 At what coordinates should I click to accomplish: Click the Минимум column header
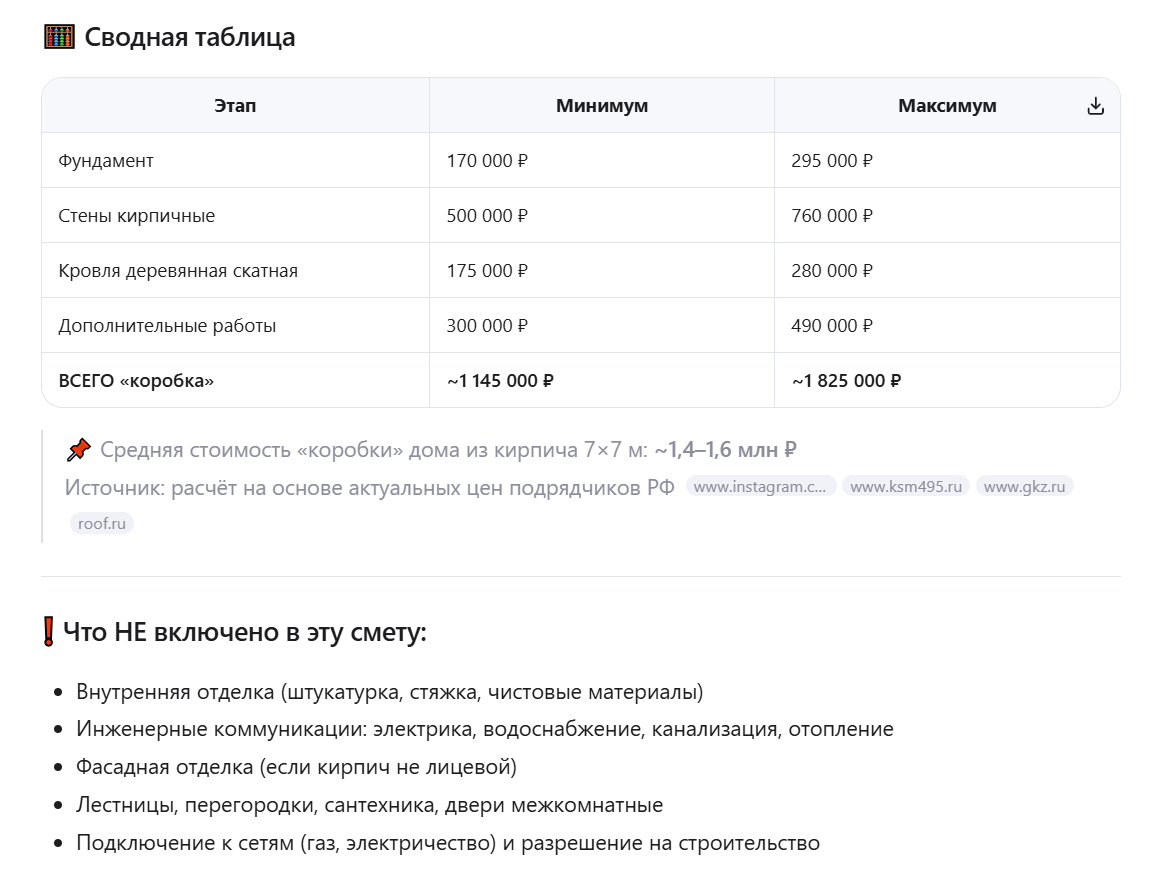602,105
